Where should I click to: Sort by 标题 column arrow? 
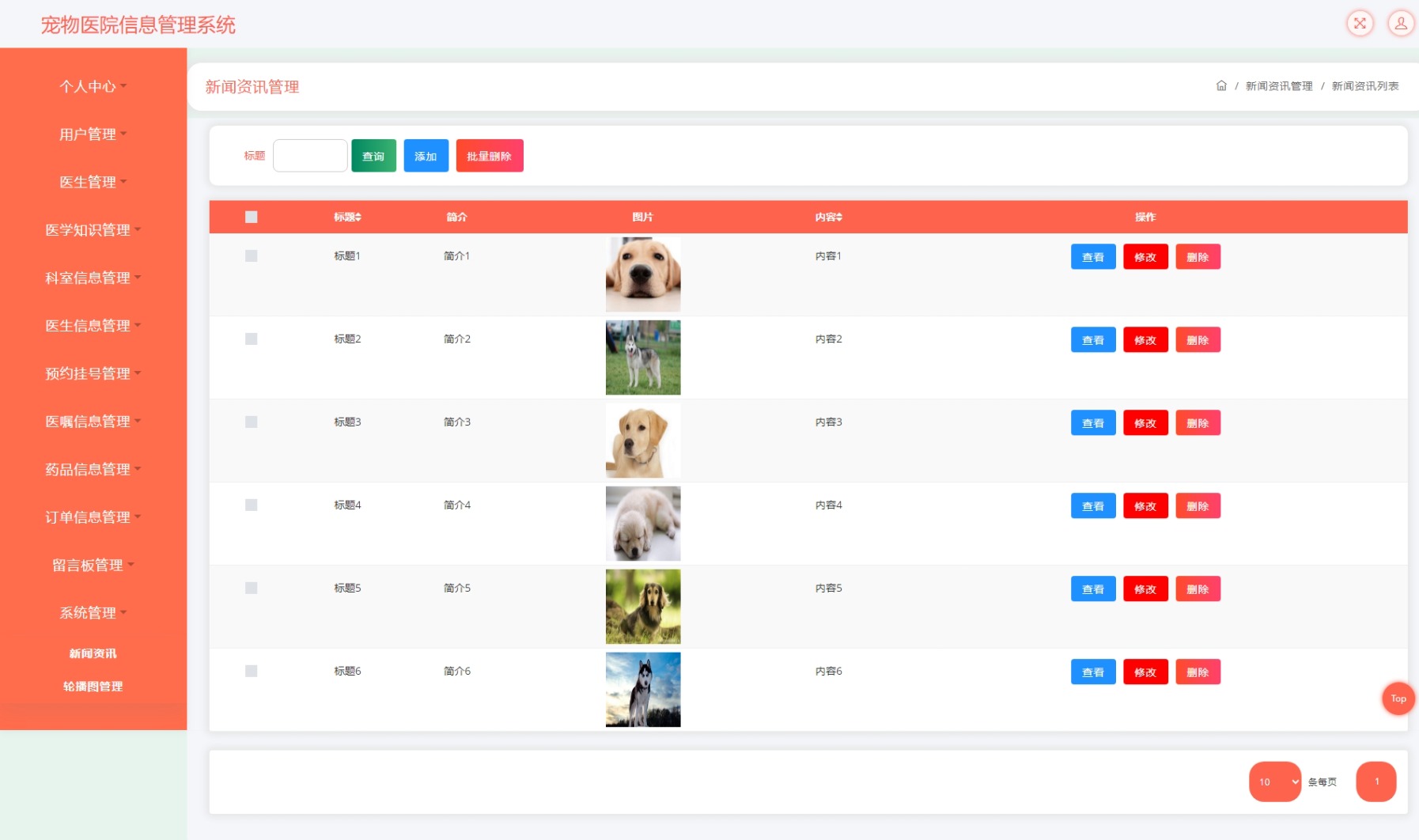(358, 217)
